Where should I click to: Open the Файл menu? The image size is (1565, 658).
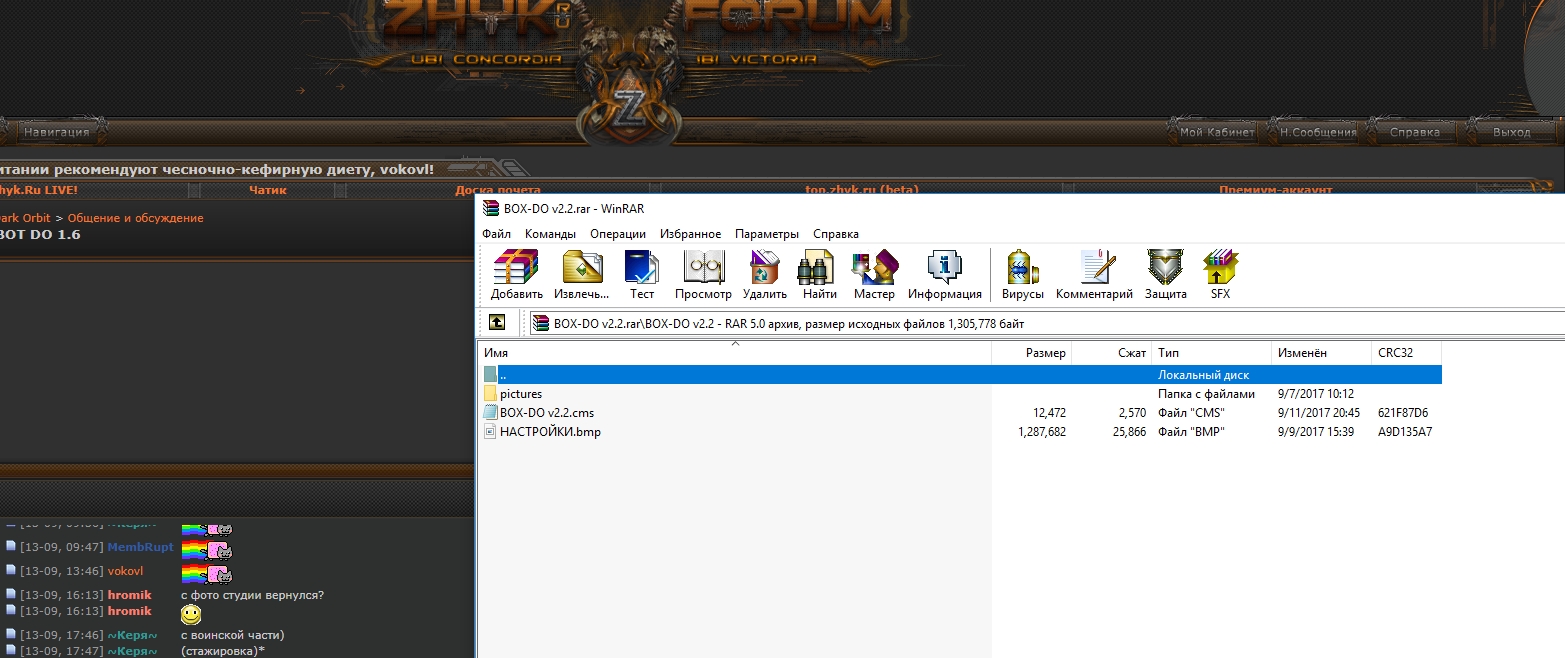click(496, 234)
